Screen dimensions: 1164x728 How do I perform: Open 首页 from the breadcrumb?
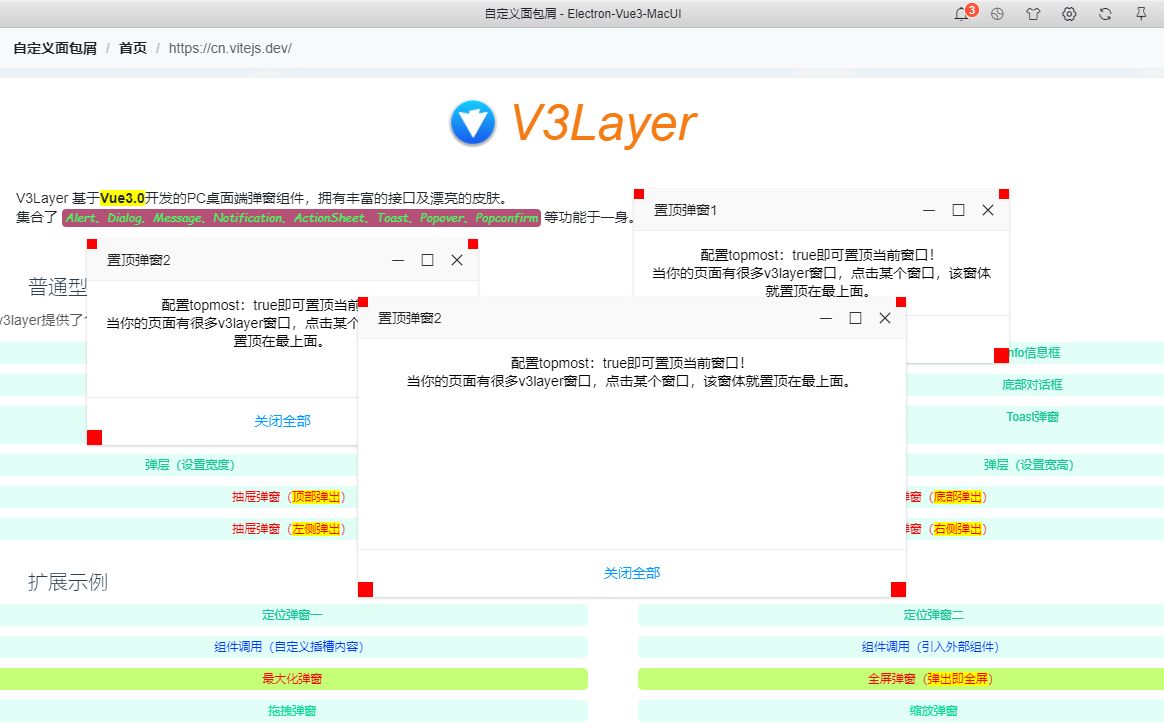click(133, 47)
